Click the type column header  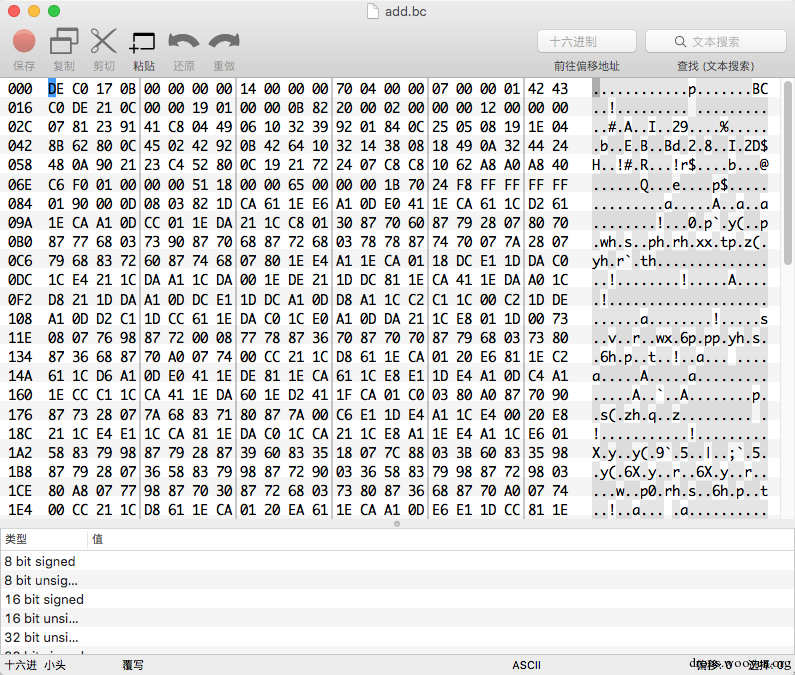pyautogui.click(x=44, y=539)
